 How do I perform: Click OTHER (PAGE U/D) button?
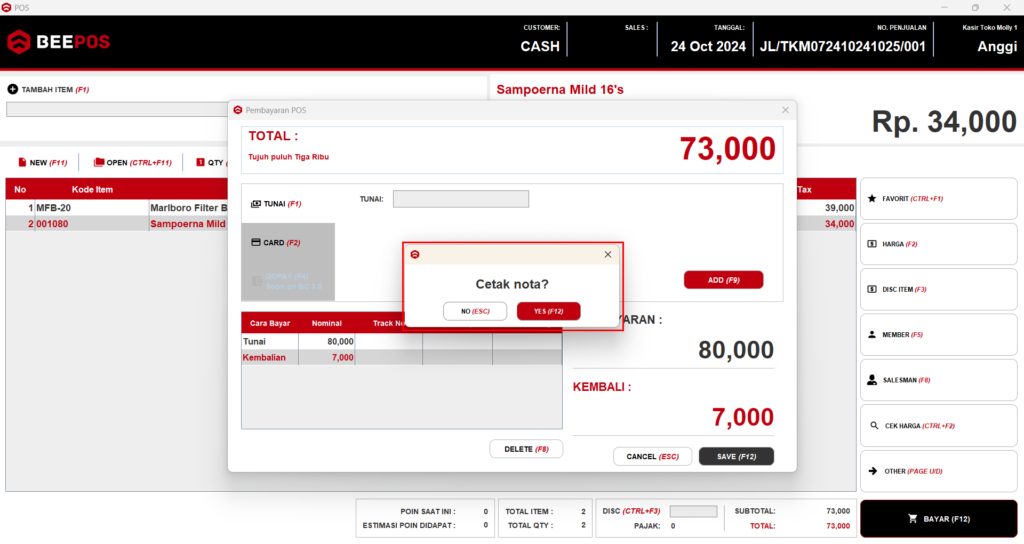pyautogui.click(x=938, y=471)
